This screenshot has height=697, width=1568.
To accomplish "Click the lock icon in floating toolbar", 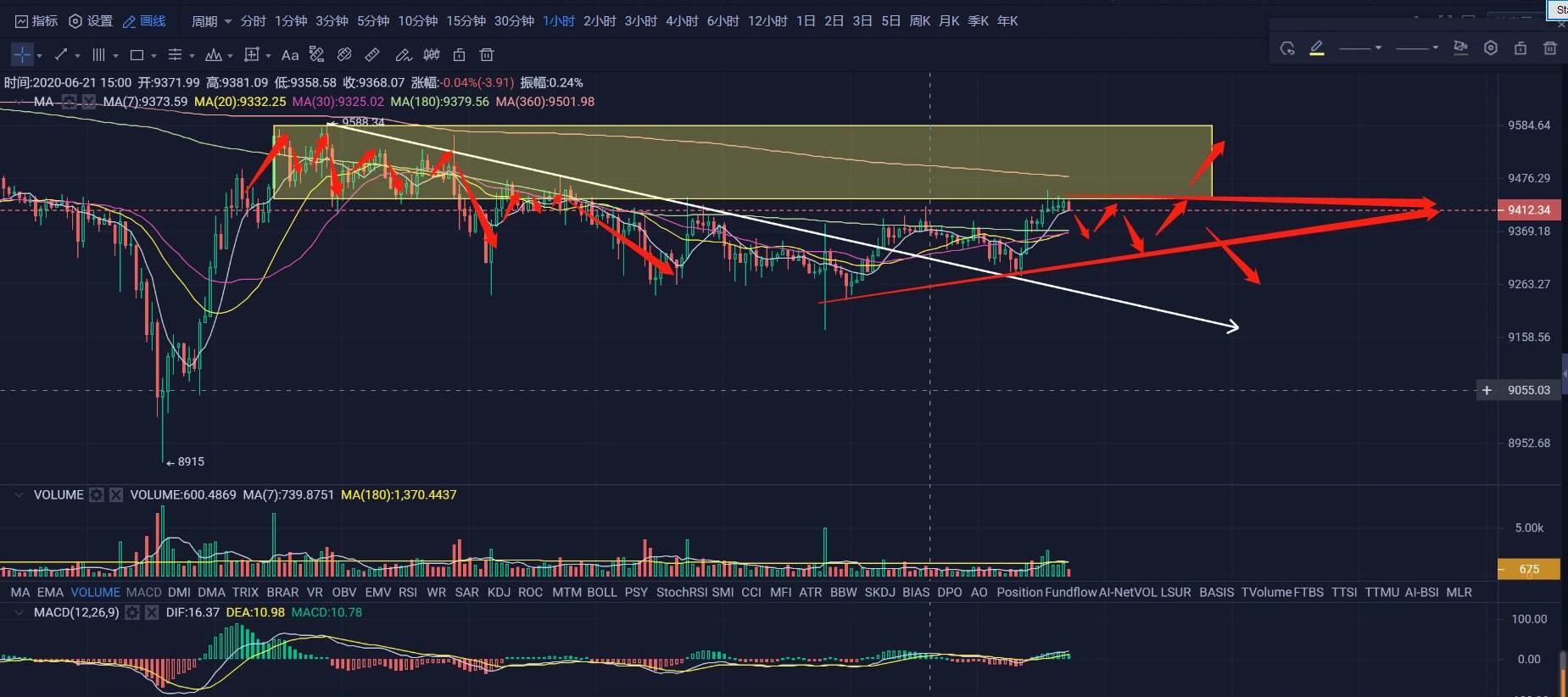I will 1521,48.
